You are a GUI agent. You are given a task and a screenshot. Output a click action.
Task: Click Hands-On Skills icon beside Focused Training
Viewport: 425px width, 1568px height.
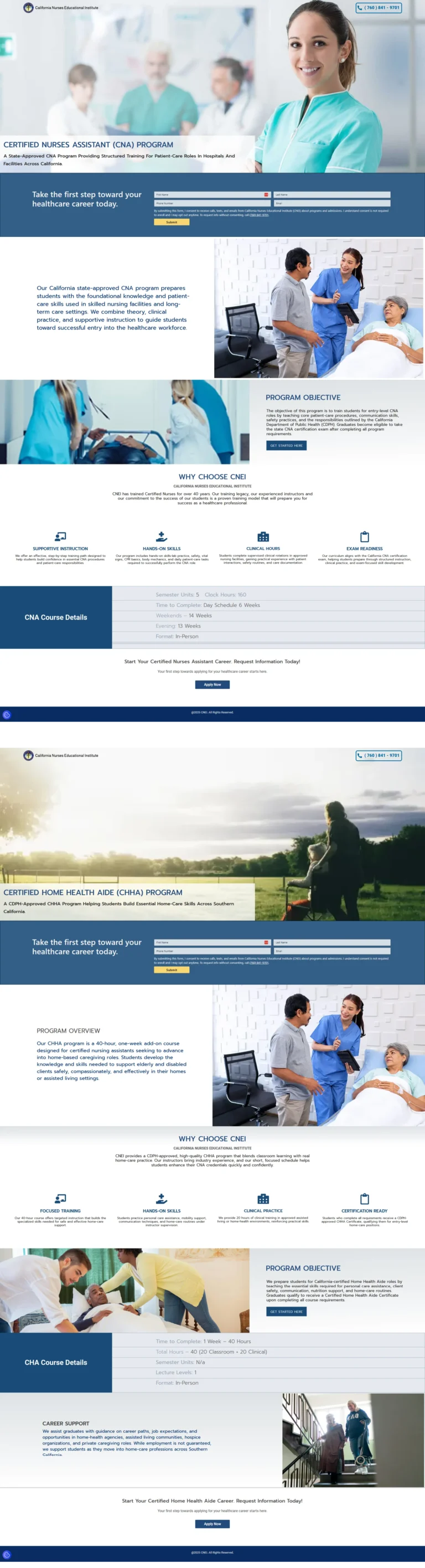162,1199
